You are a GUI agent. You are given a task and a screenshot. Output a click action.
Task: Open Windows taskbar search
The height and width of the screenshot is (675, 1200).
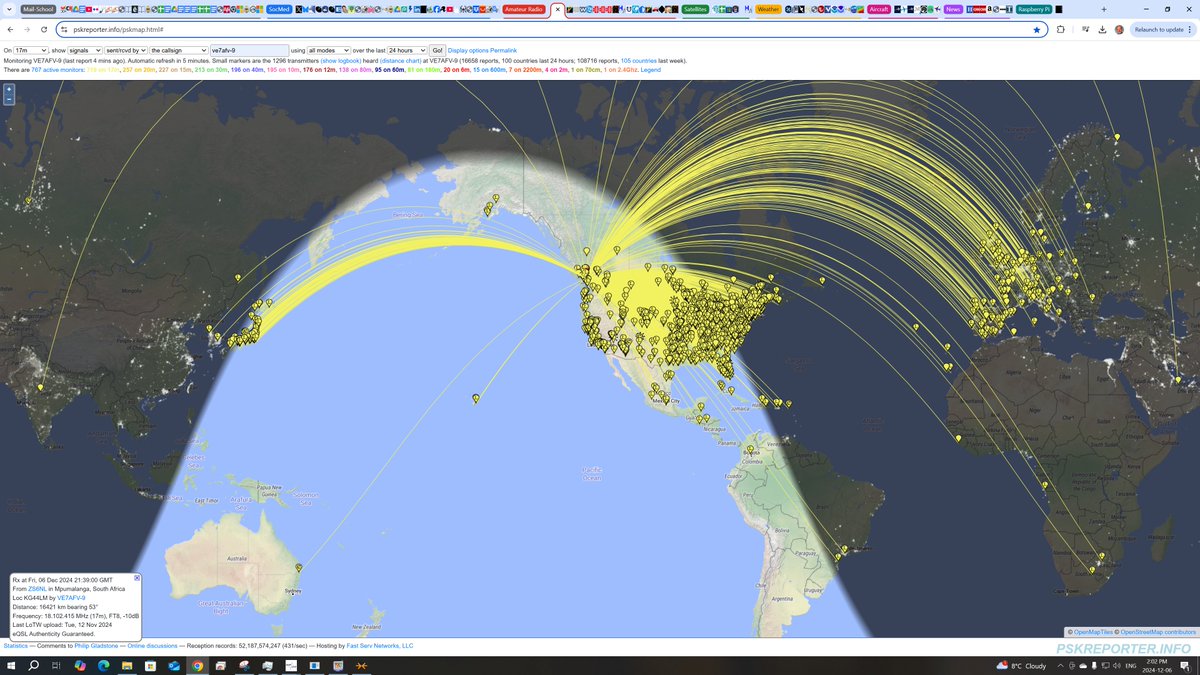[33, 666]
